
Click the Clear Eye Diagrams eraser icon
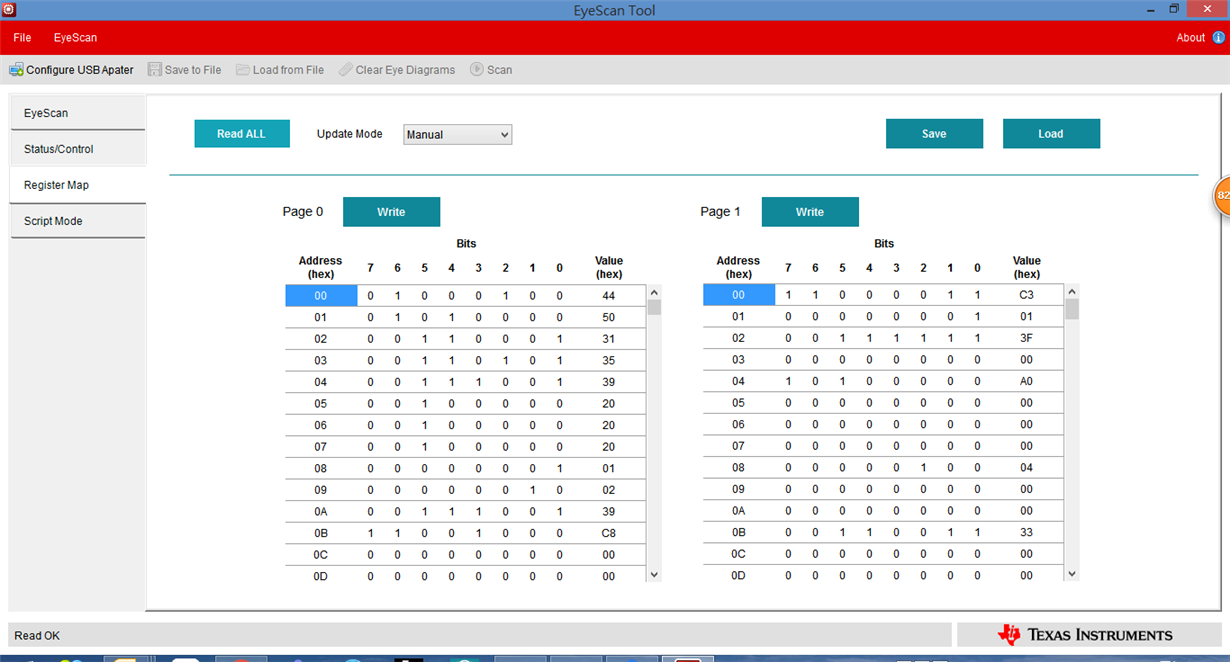click(345, 70)
